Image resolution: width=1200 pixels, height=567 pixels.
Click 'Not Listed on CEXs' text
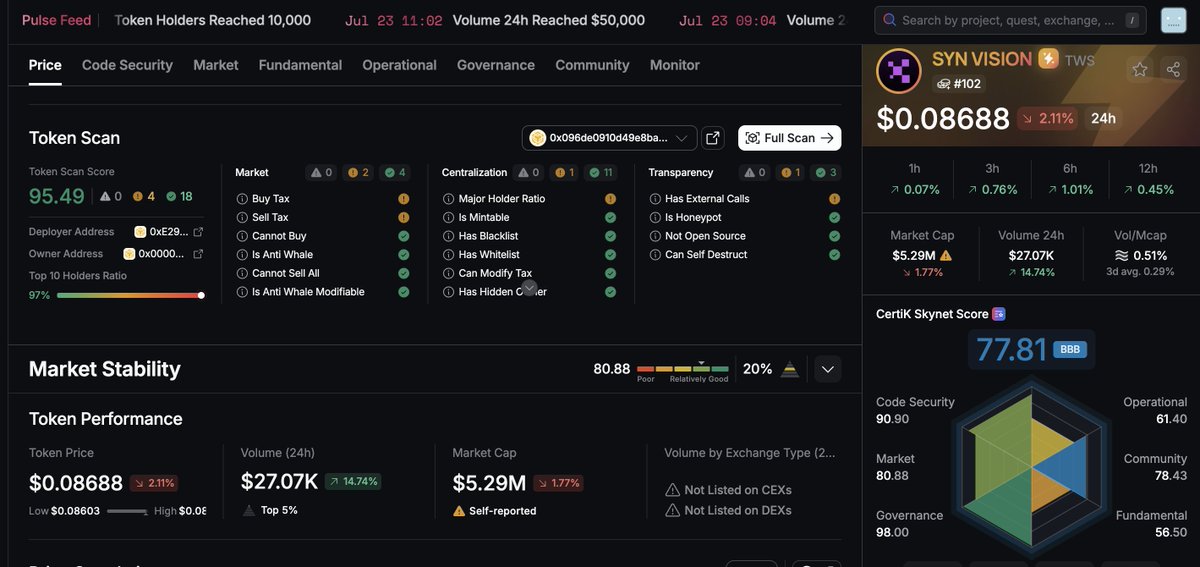click(738, 490)
